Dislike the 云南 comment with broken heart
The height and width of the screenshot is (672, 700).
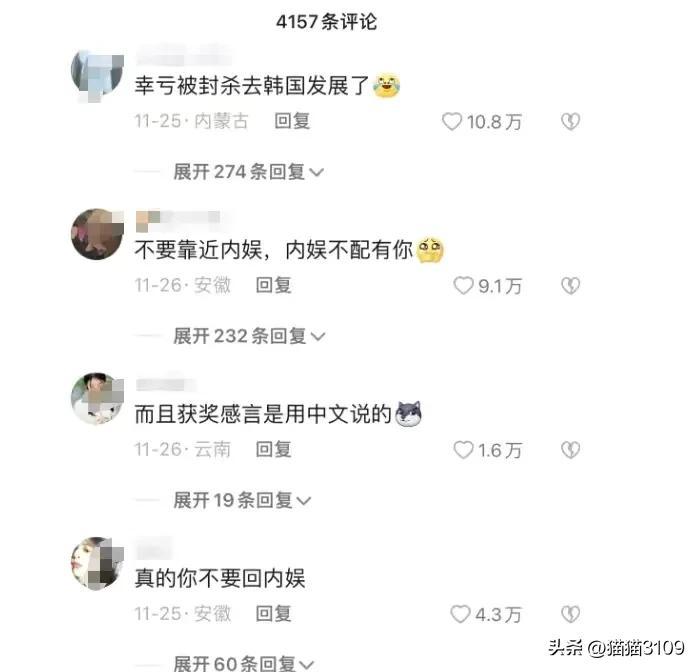pos(570,450)
